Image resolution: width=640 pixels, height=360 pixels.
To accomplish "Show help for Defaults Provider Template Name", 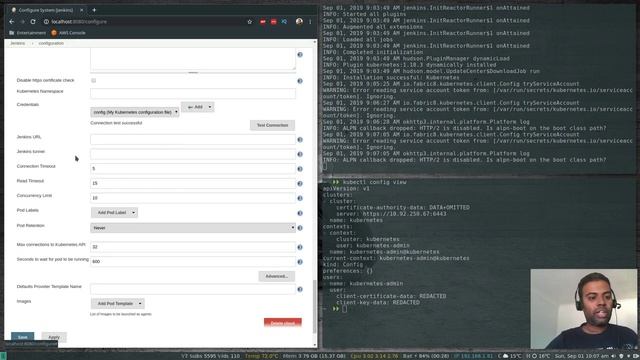I will click(300, 289).
